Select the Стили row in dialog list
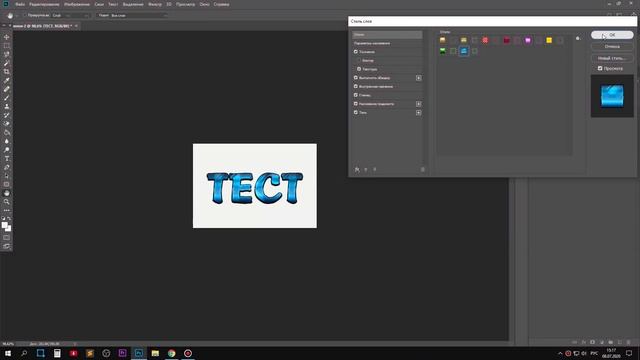Image resolution: width=640 pixels, height=360 pixels. click(387, 35)
